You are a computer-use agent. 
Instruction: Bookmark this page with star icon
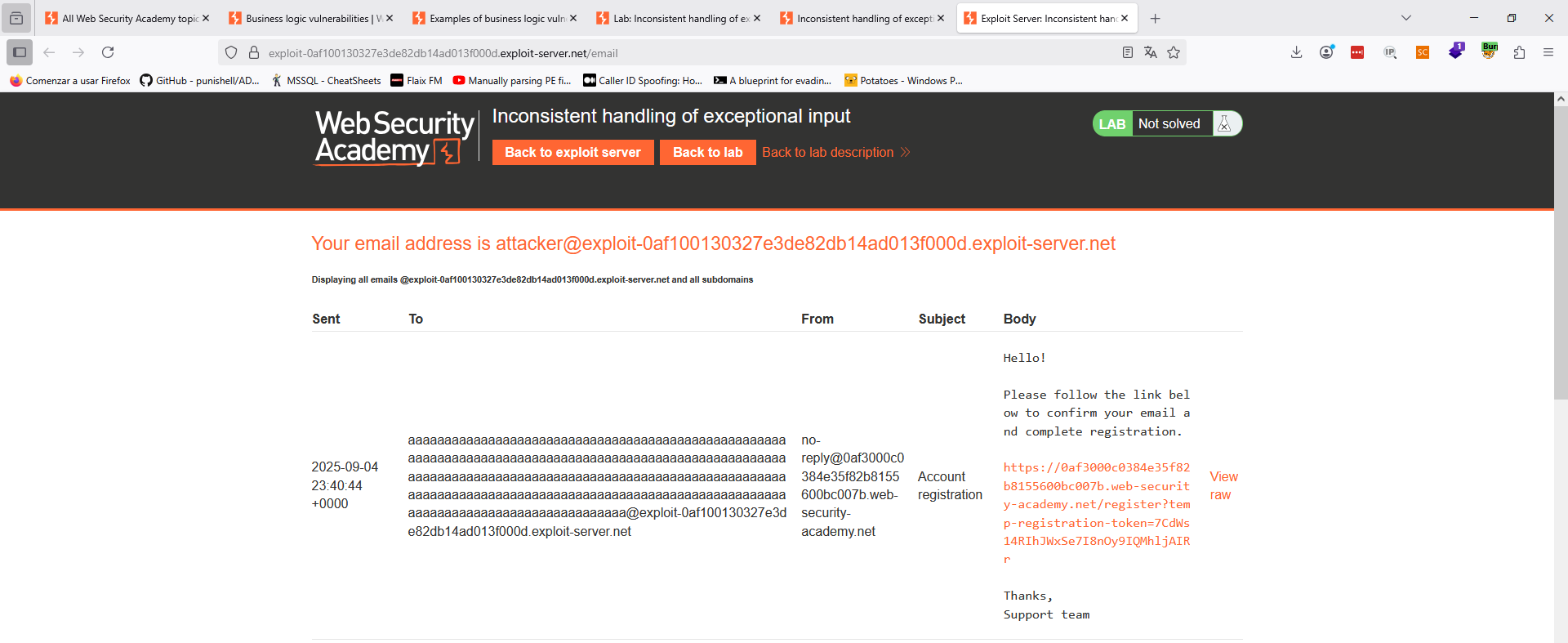1174,52
